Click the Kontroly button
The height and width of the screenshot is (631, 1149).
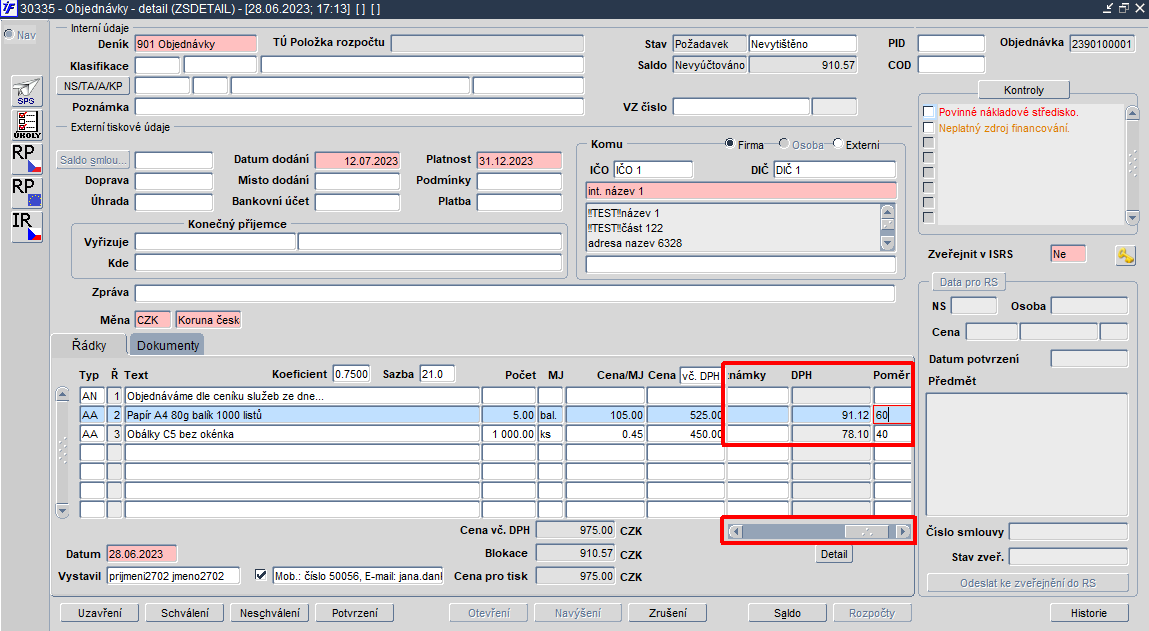pyautogui.click(x=1024, y=90)
